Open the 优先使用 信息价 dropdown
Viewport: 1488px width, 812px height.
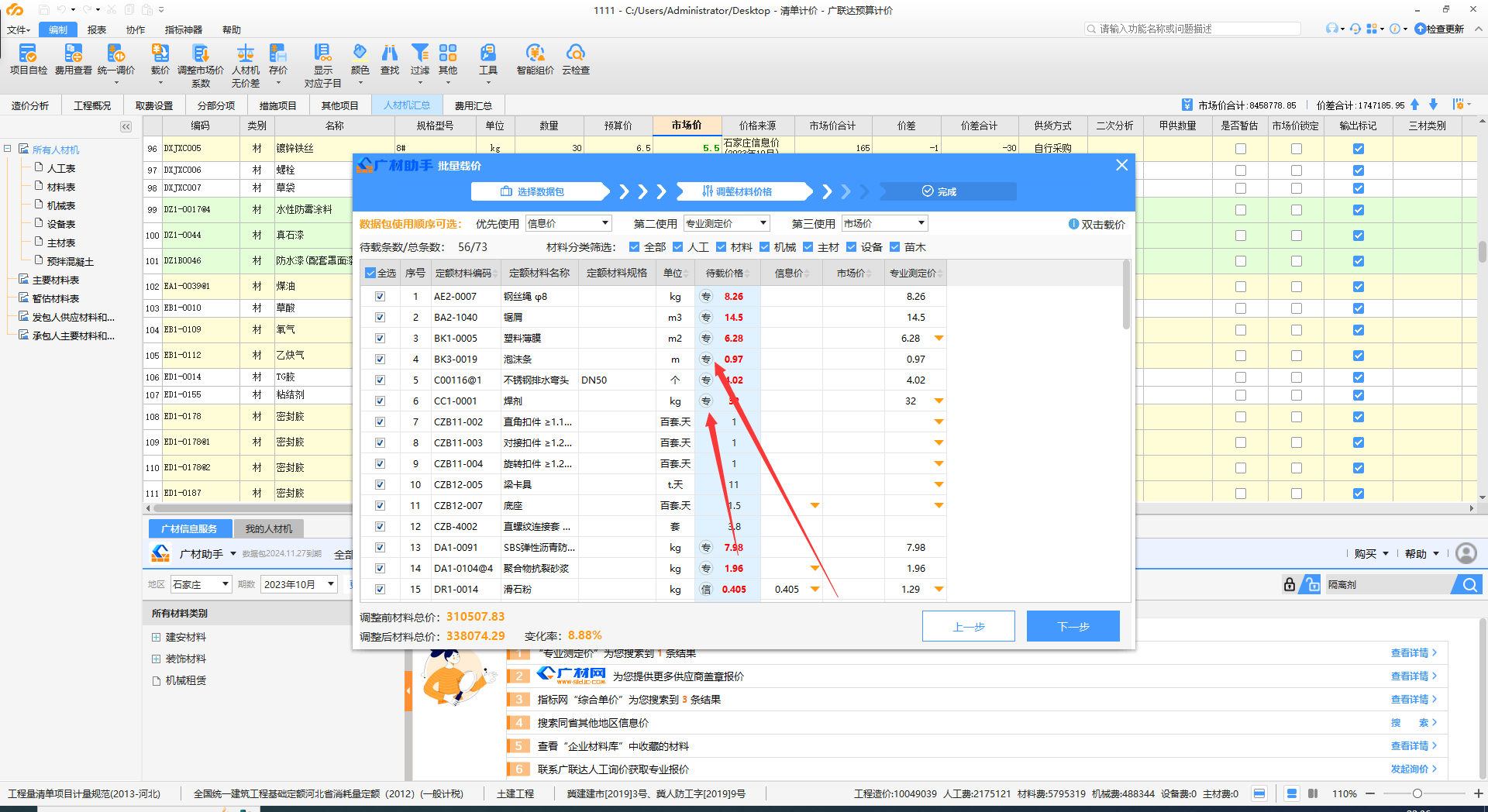[569, 223]
